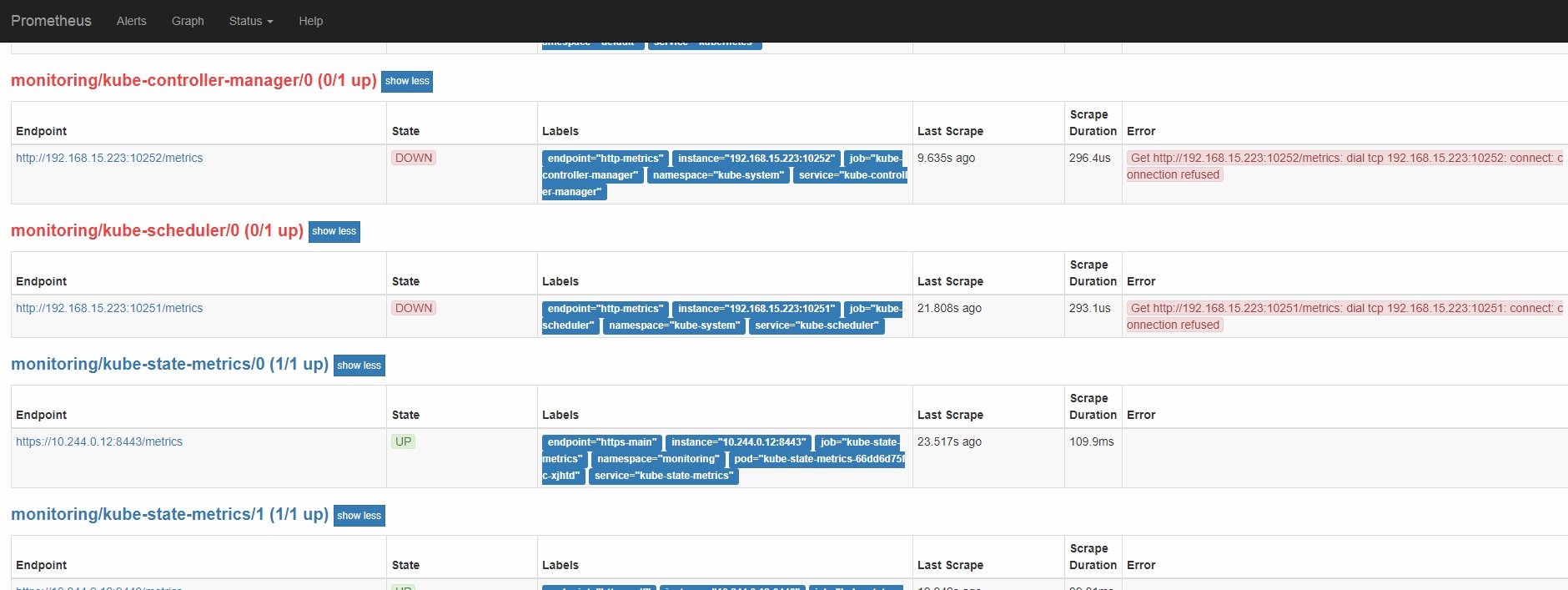Viewport: 1568px width, 590px height.
Task: Open the Help page
Action: click(x=310, y=21)
